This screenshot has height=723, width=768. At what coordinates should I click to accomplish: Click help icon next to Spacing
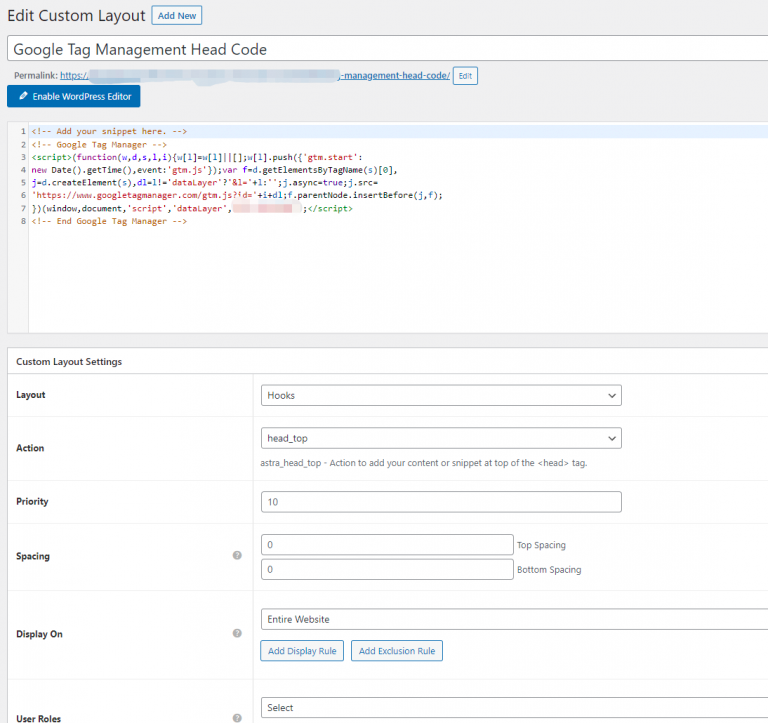pyautogui.click(x=237, y=555)
